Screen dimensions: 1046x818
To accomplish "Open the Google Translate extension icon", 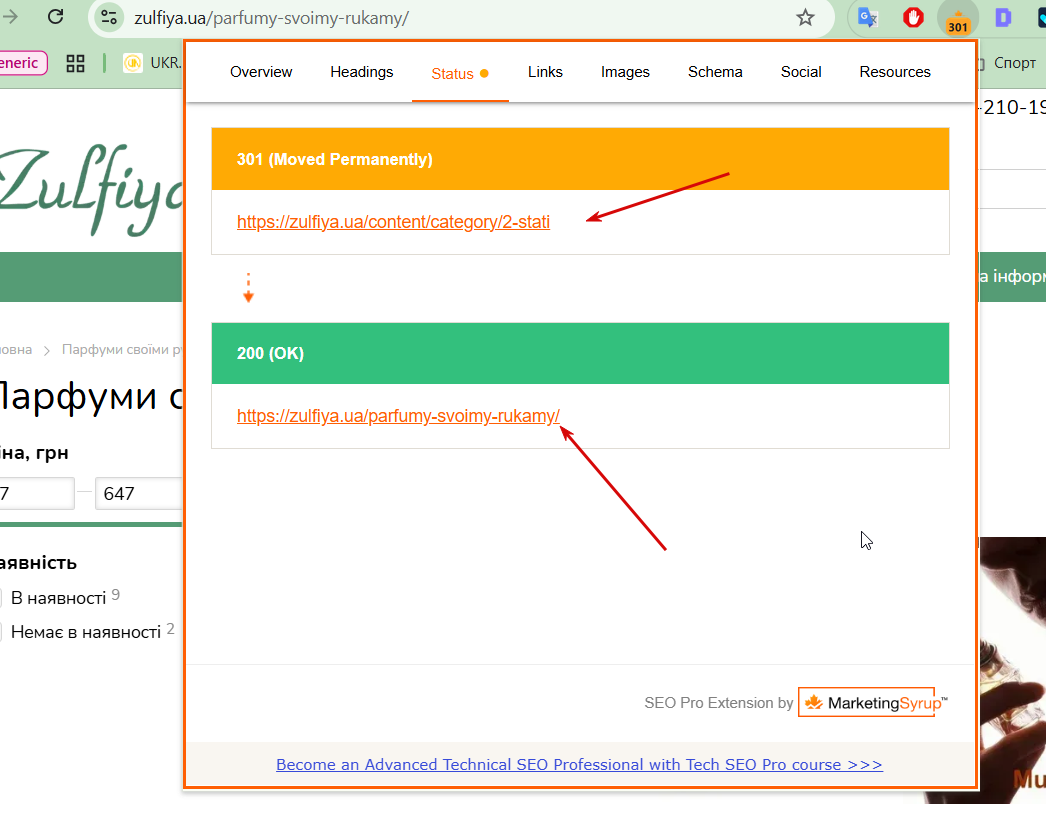I will click(867, 17).
